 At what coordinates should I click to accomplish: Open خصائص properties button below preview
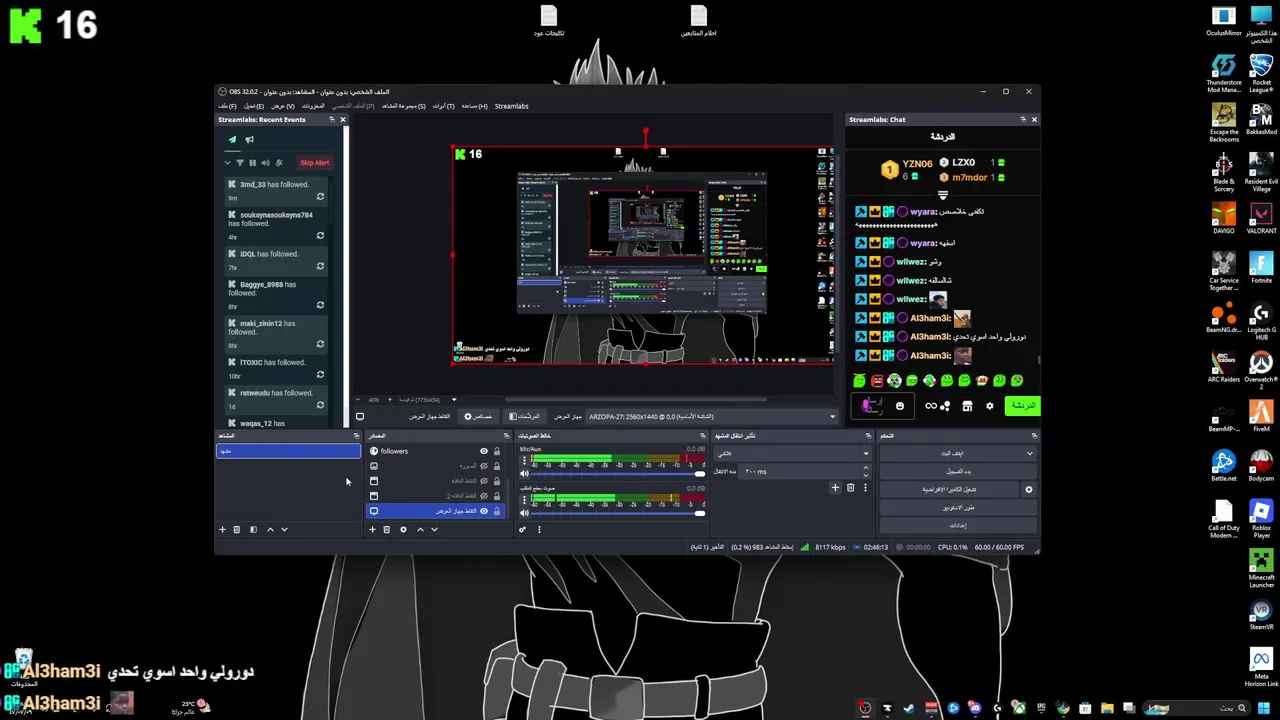click(478, 417)
